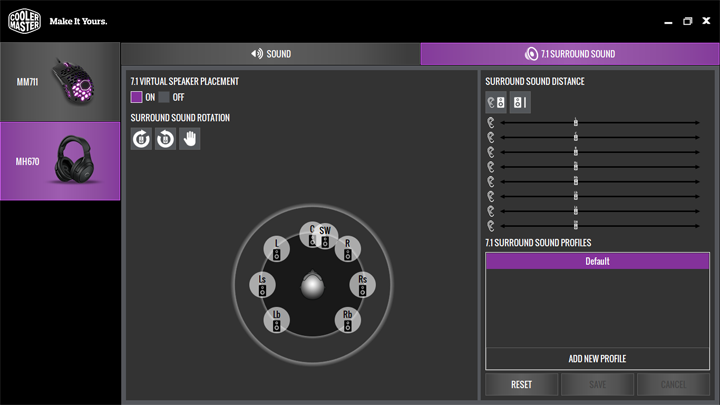Click the first surround distance slider handle
Screen dimensions: 720x405
pos(576,123)
